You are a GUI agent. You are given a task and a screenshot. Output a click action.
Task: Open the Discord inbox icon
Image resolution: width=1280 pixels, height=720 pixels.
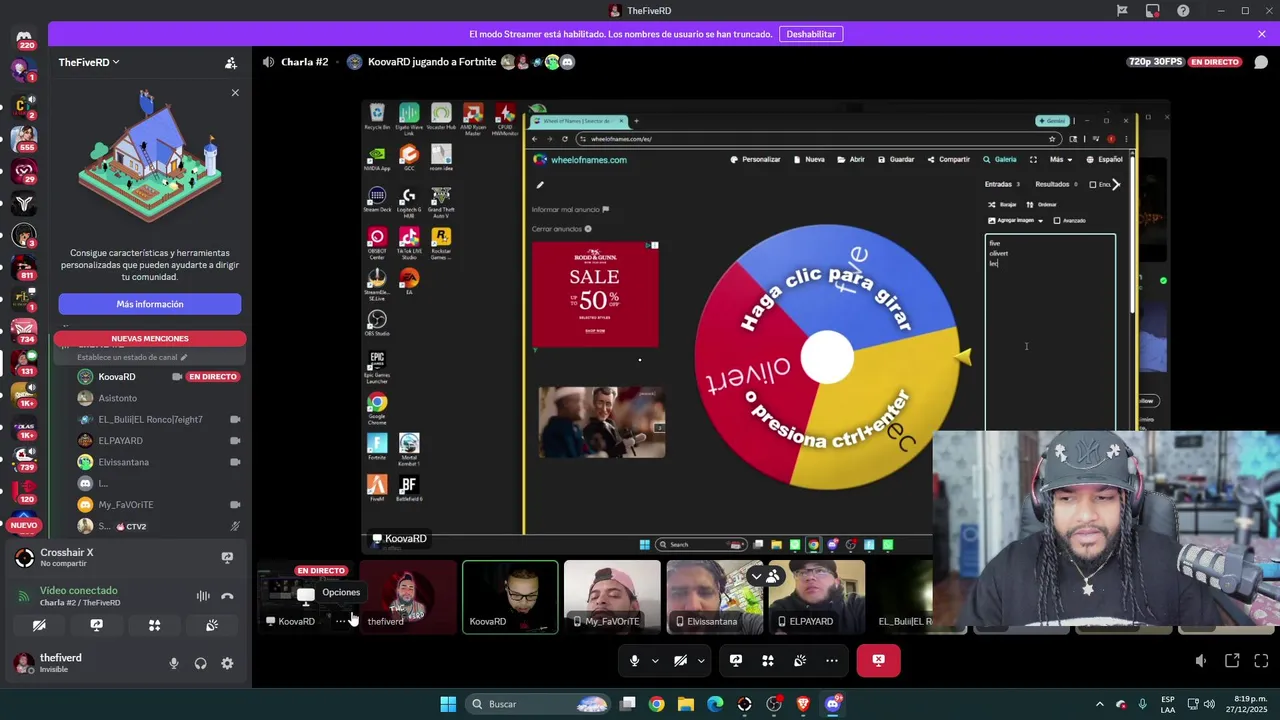pos(1153,11)
